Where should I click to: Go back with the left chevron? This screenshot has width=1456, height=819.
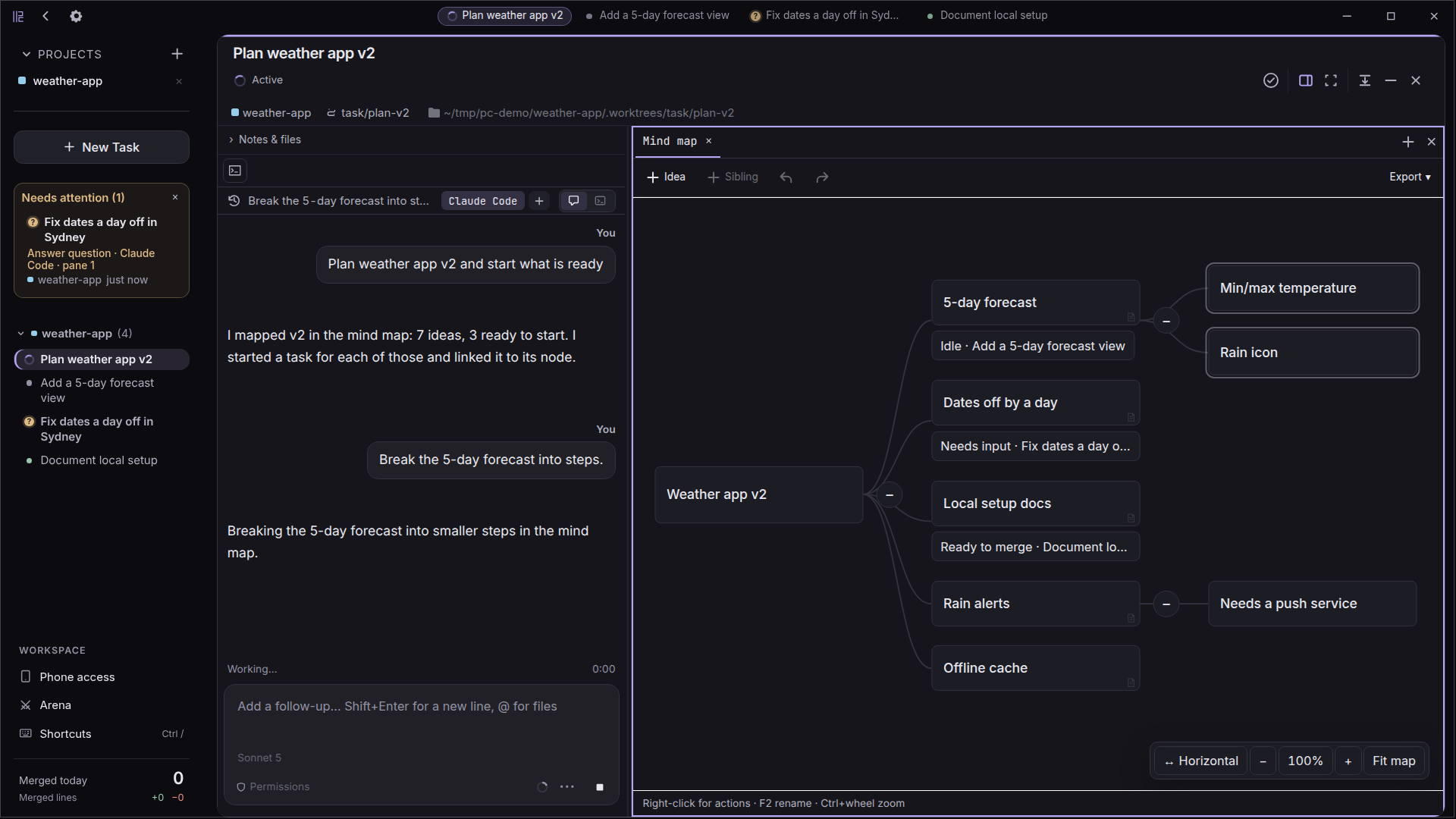tap(45, 16)
